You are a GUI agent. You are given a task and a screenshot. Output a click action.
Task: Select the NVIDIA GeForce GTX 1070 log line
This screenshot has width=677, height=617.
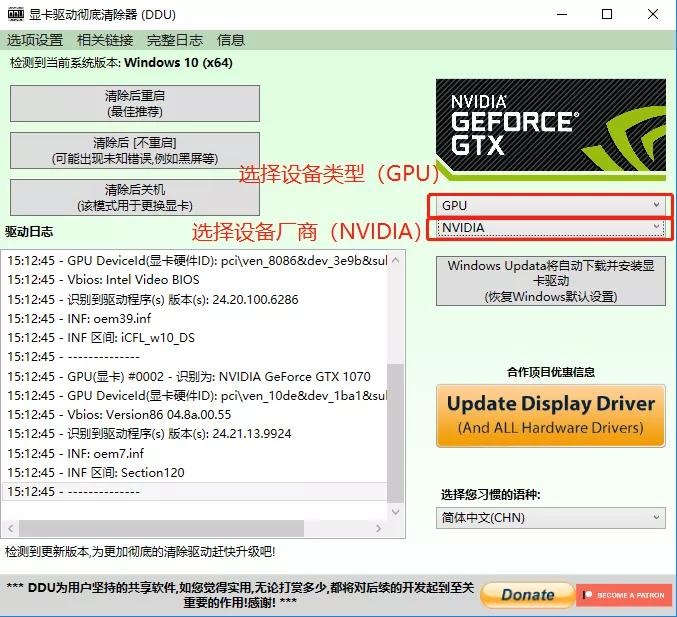click(x=188, y=377)
